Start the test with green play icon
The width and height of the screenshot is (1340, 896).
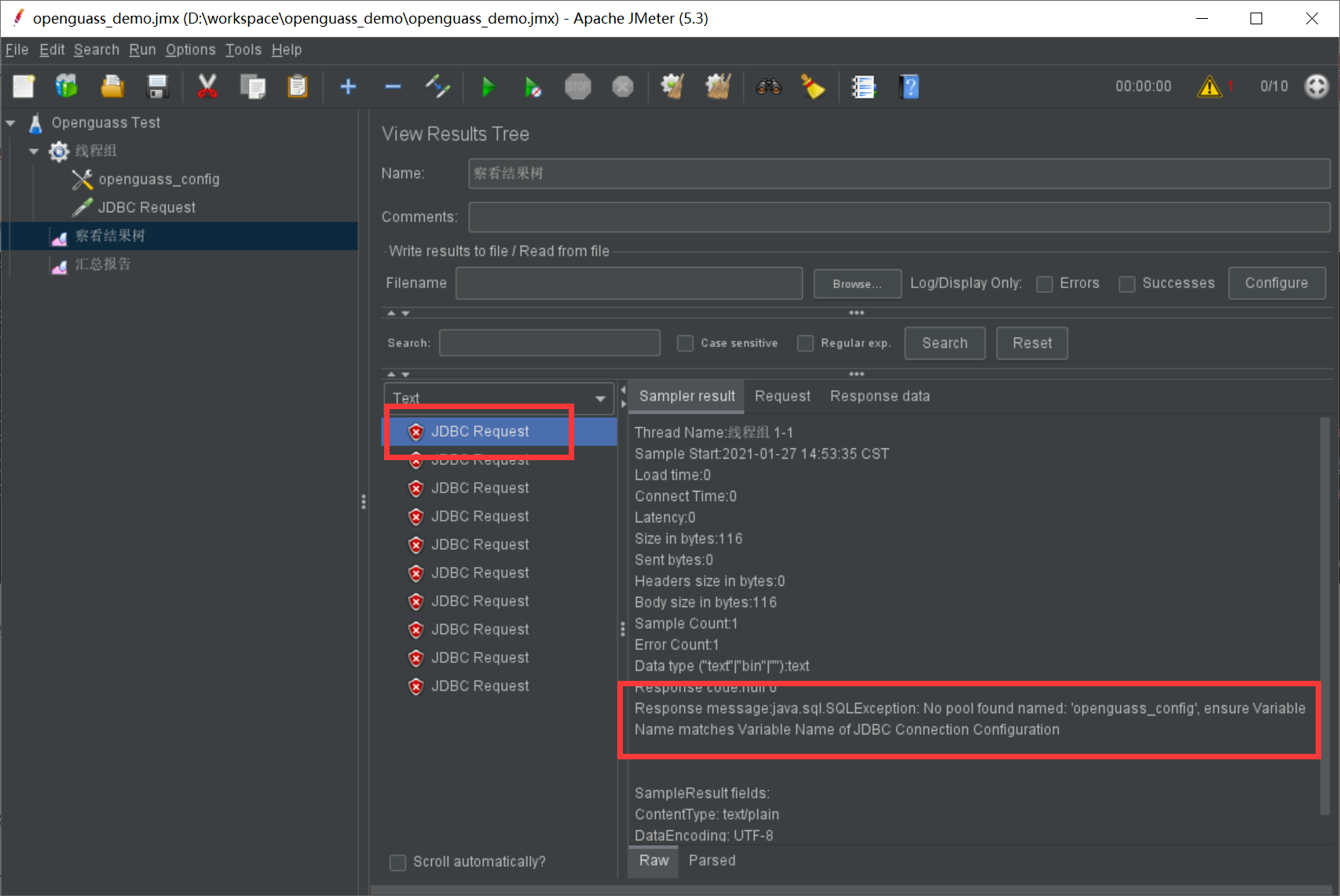488,86
